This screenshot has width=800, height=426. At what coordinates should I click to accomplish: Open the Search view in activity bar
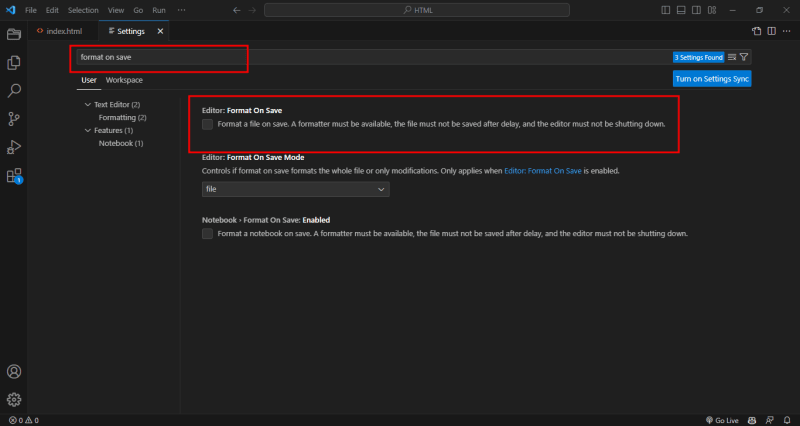pos(14,91)
